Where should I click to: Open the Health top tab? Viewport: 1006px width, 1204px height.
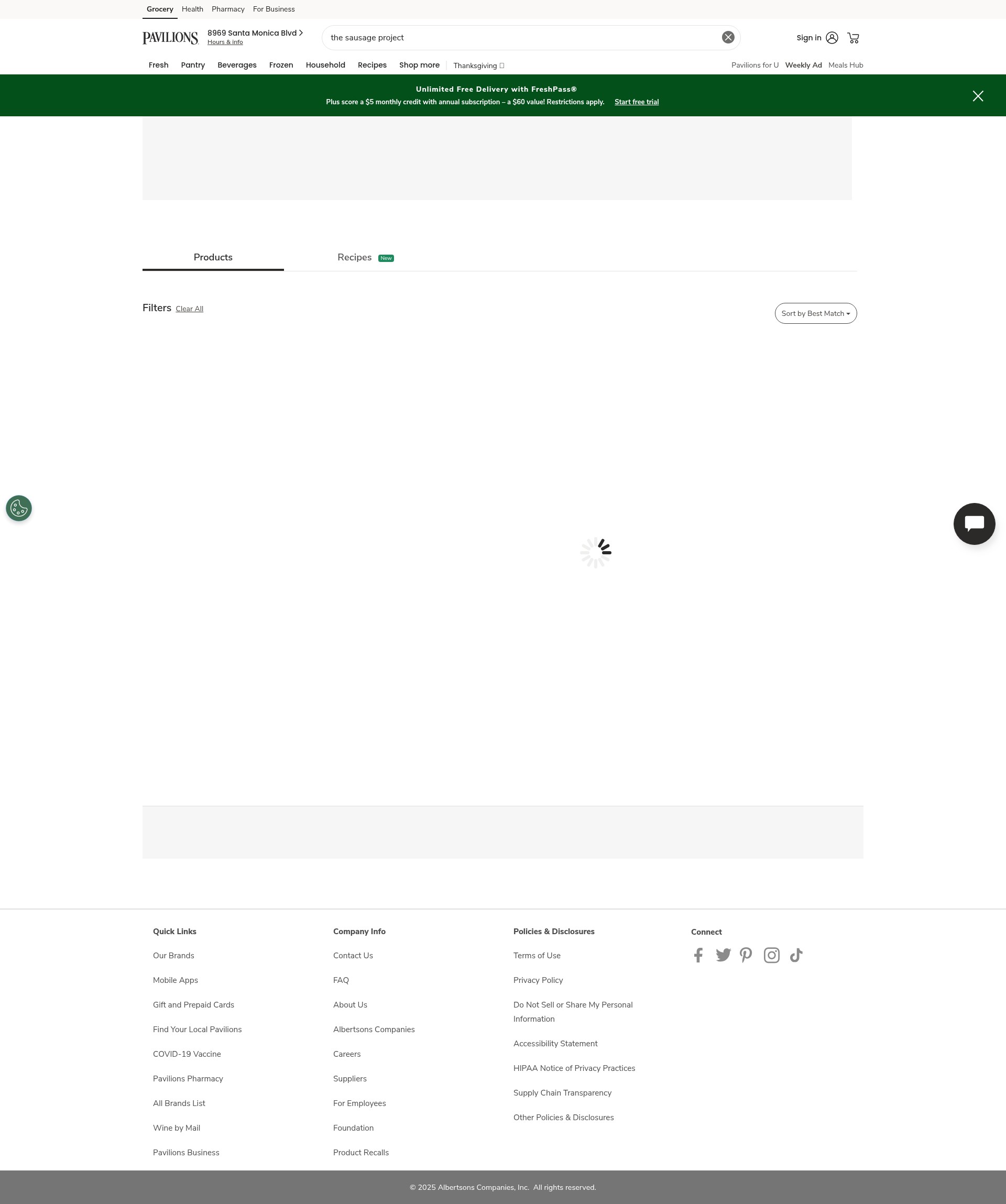coord(193,9)
